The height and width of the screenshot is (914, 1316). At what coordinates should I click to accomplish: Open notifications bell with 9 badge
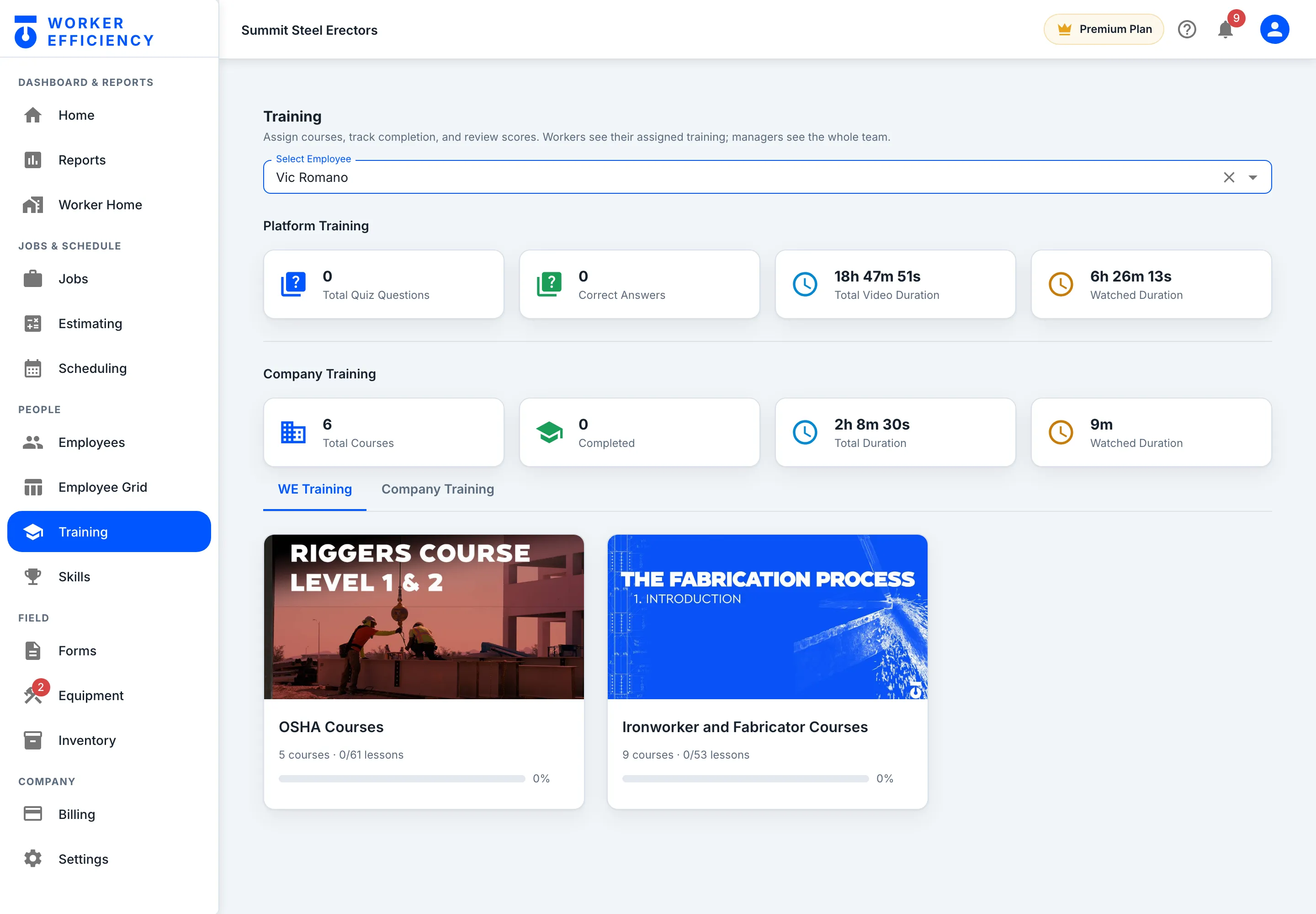coord(1226,29)
